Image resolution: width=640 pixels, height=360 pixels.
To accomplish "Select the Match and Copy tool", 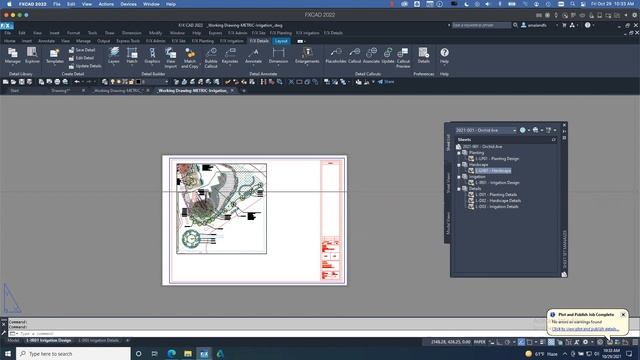I will (190, 58).
